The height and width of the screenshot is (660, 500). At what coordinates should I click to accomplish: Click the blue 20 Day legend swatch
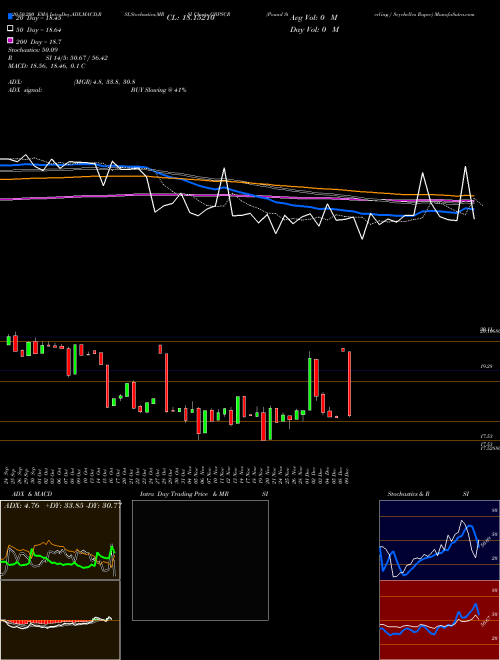pos(10,17)
